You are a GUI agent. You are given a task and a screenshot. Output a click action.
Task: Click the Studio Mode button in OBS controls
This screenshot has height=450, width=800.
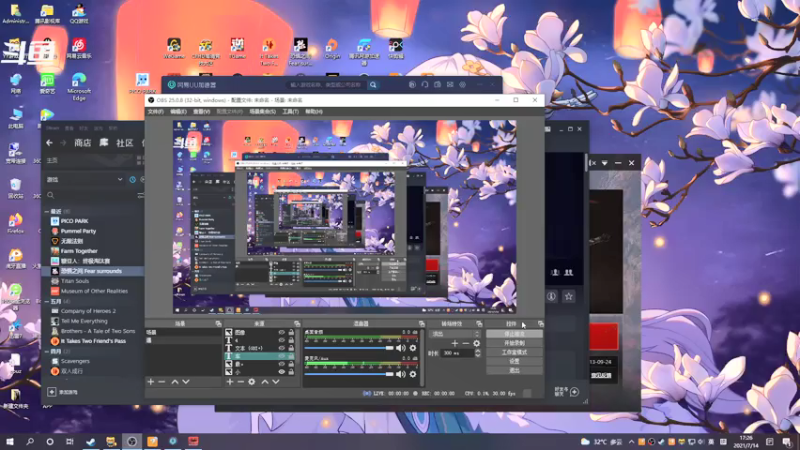tap(514, 353)
